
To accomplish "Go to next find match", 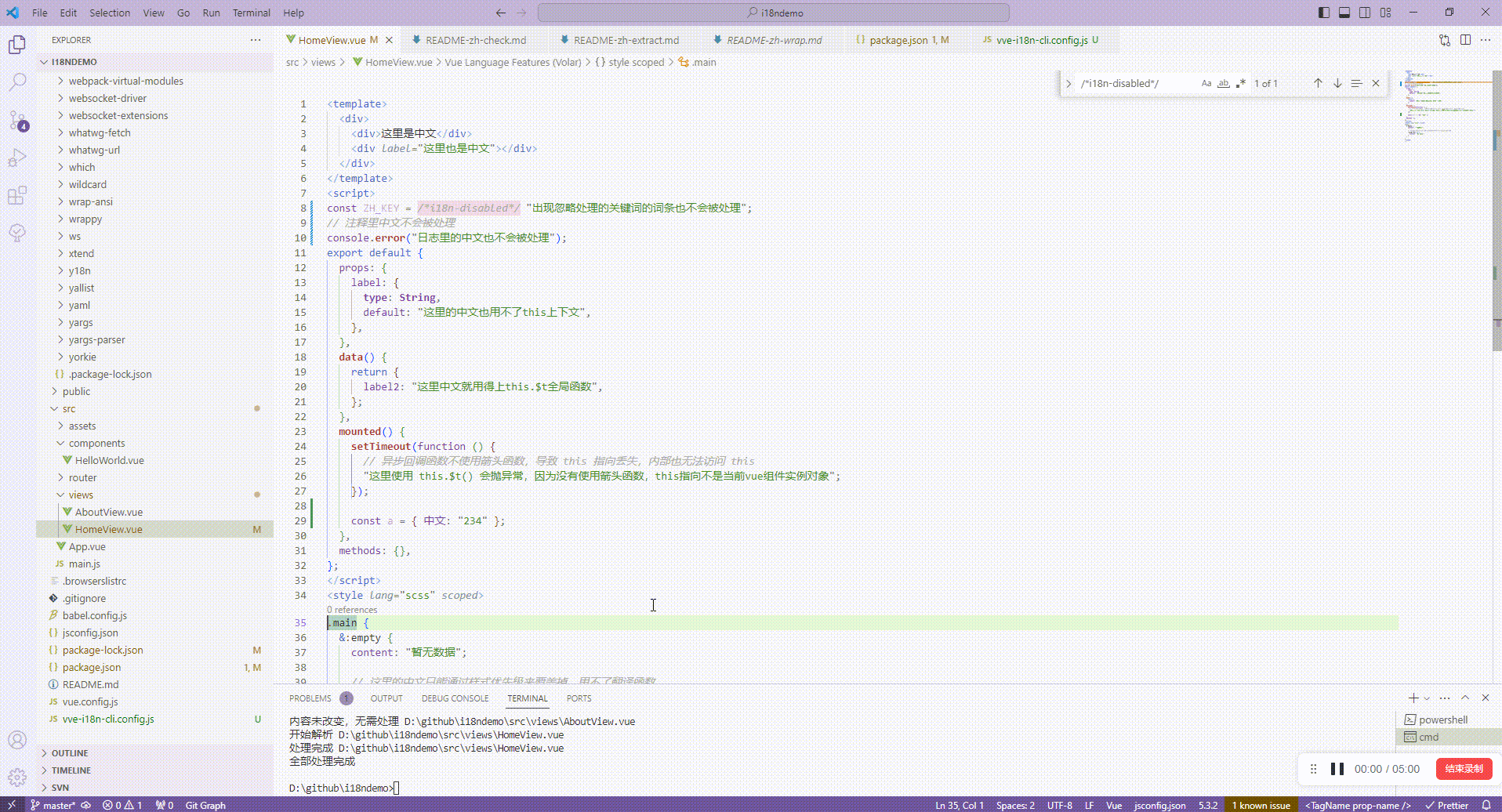I will pos(1337,83).
